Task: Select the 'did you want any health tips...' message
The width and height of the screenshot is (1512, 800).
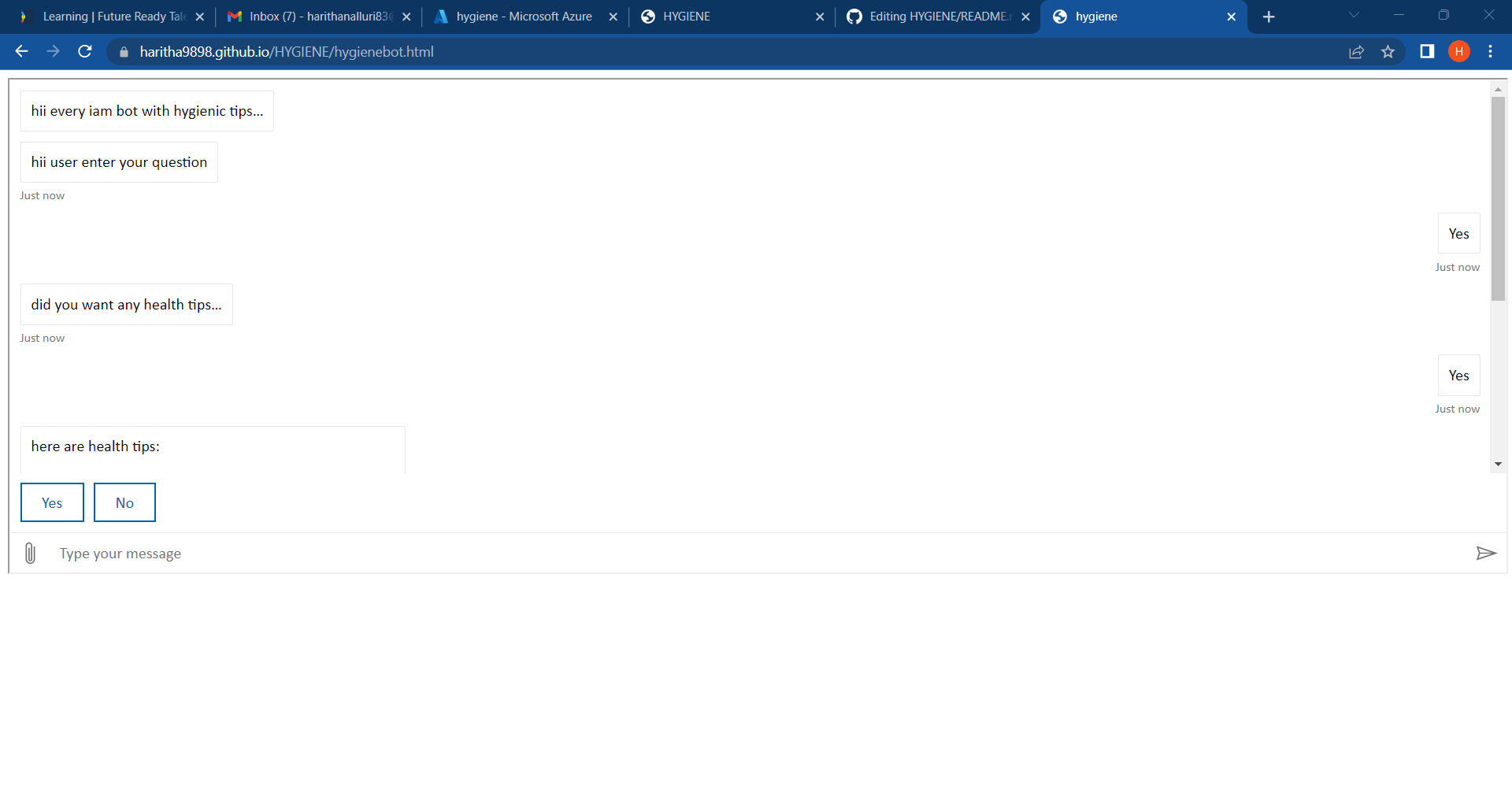Action: [127, 305]
